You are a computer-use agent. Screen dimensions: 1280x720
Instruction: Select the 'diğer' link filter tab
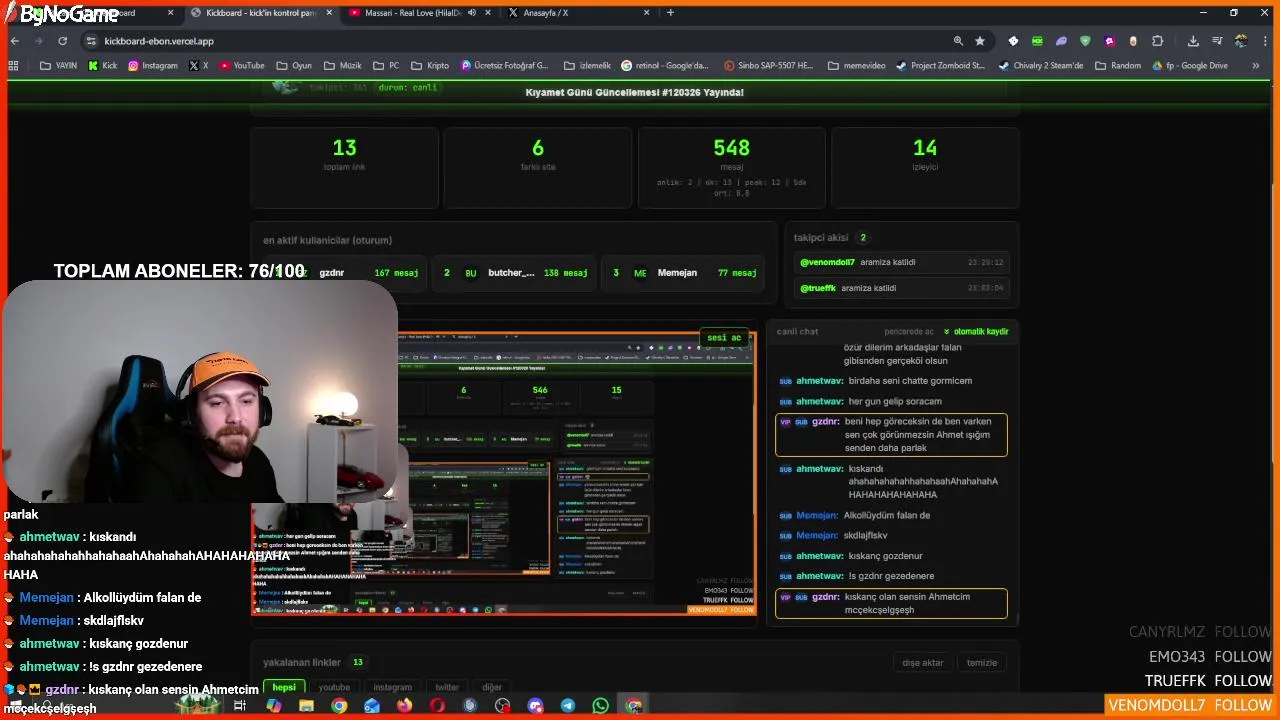(492, 687)
